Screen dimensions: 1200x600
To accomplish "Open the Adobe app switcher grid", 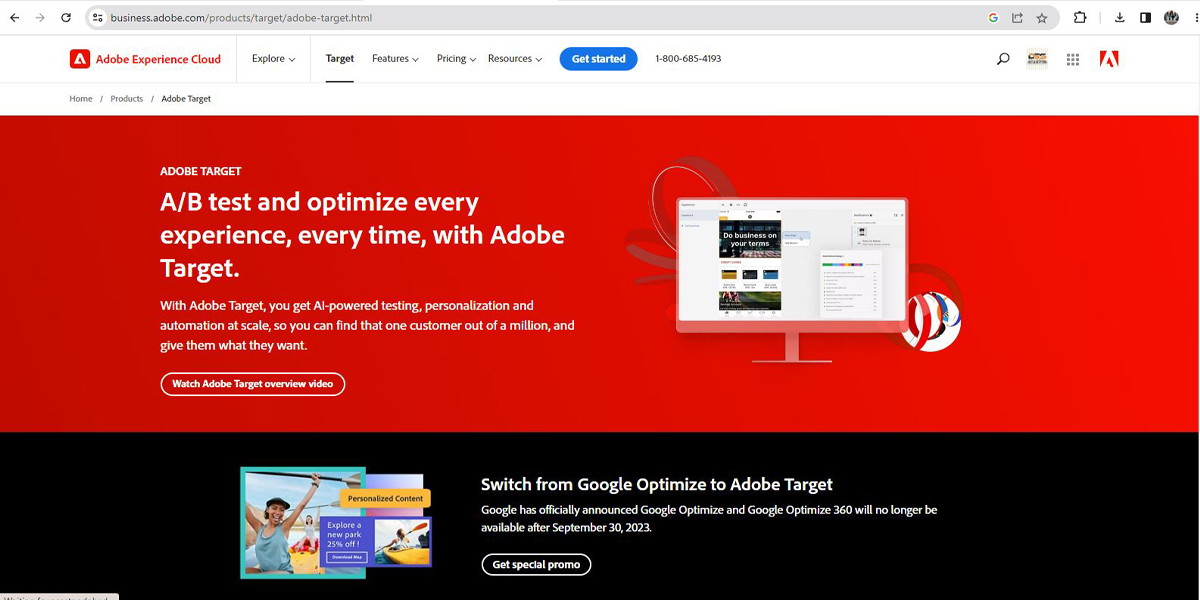I will tap(1073, 59).
